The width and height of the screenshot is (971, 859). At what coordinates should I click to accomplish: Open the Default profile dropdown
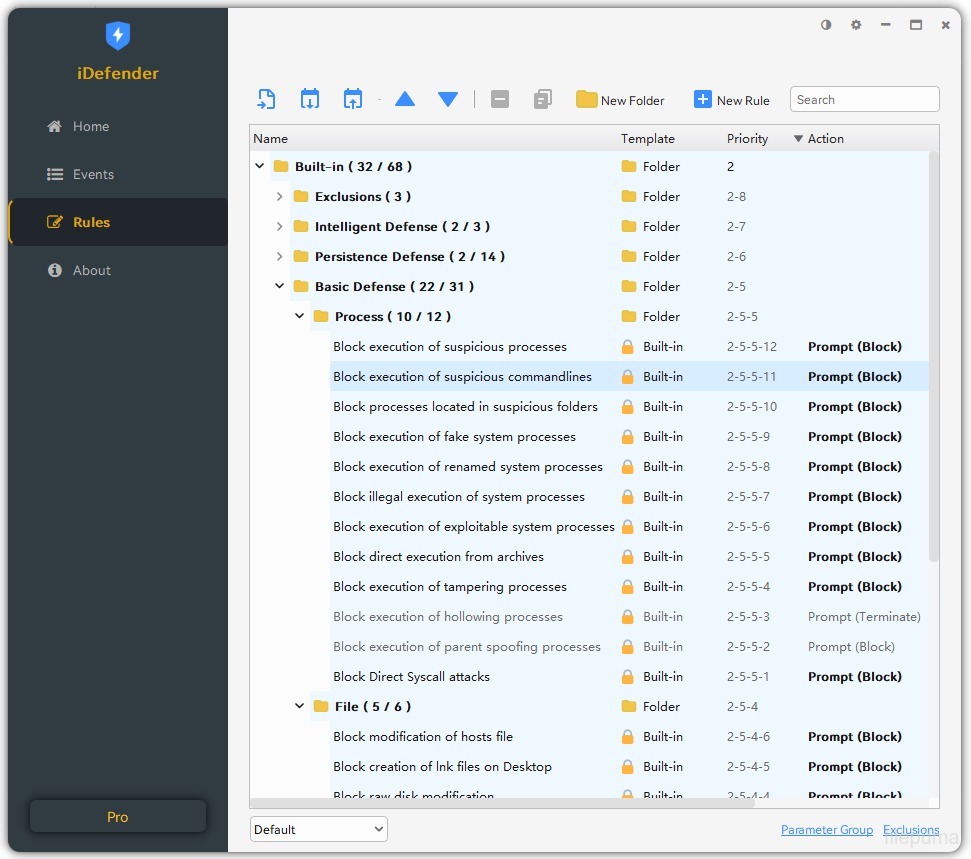(x=318, y=829)
